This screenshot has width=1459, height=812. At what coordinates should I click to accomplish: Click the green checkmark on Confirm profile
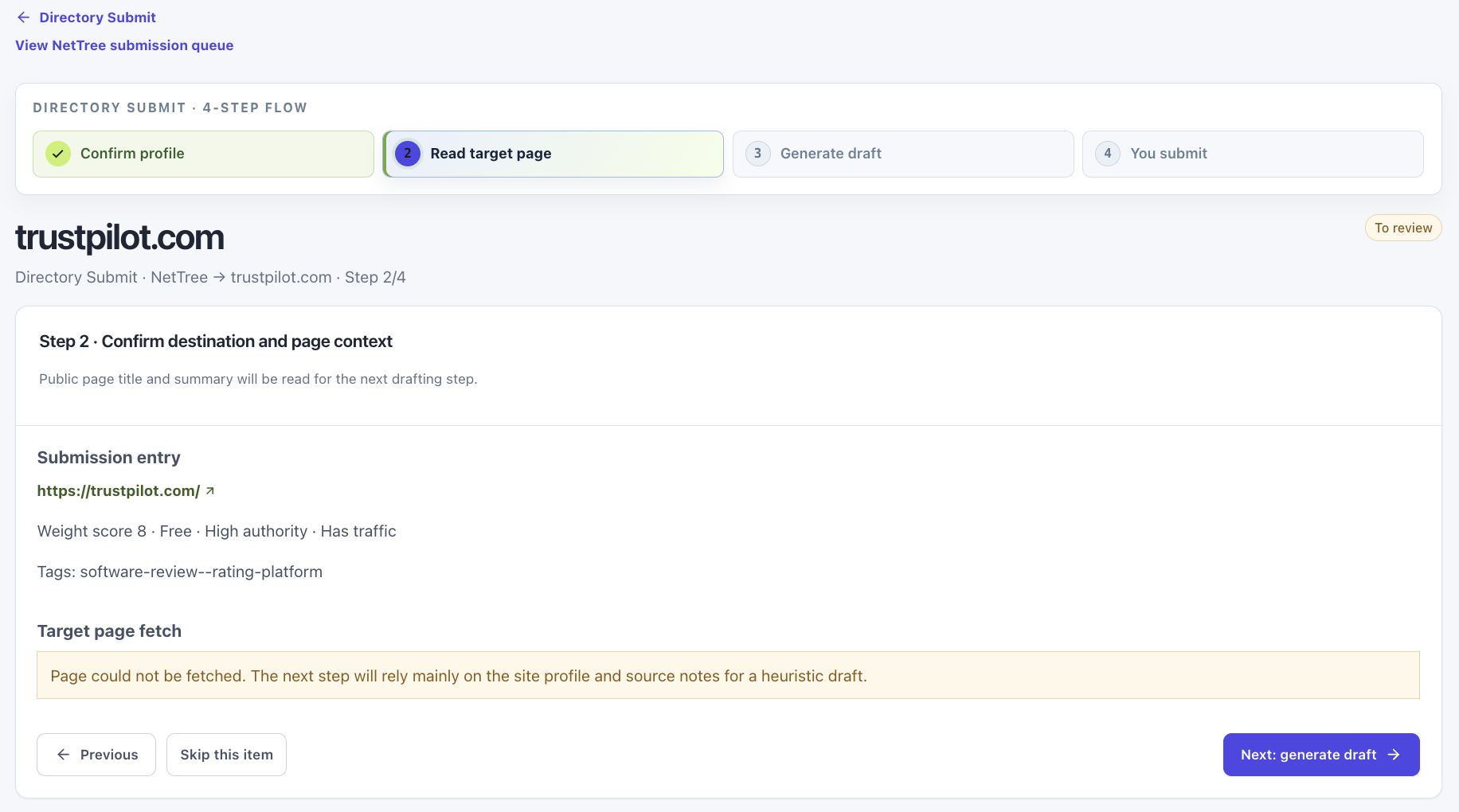point(58,154)
